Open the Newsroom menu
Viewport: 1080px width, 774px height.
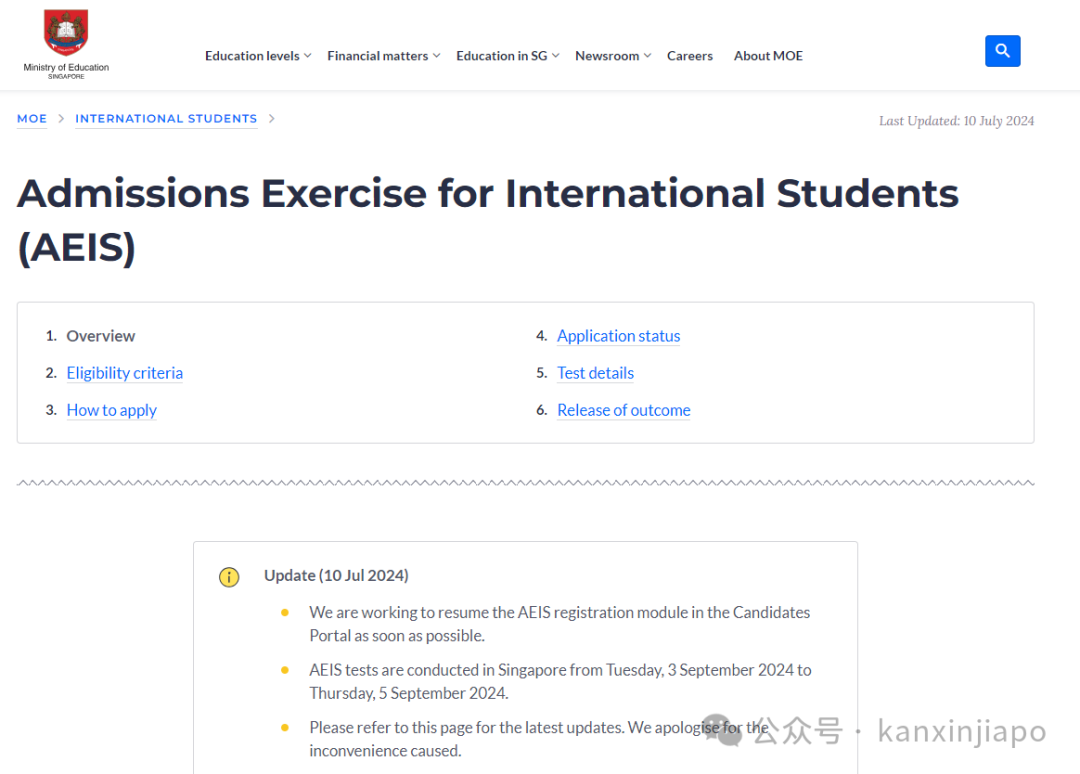coord(607,56)
